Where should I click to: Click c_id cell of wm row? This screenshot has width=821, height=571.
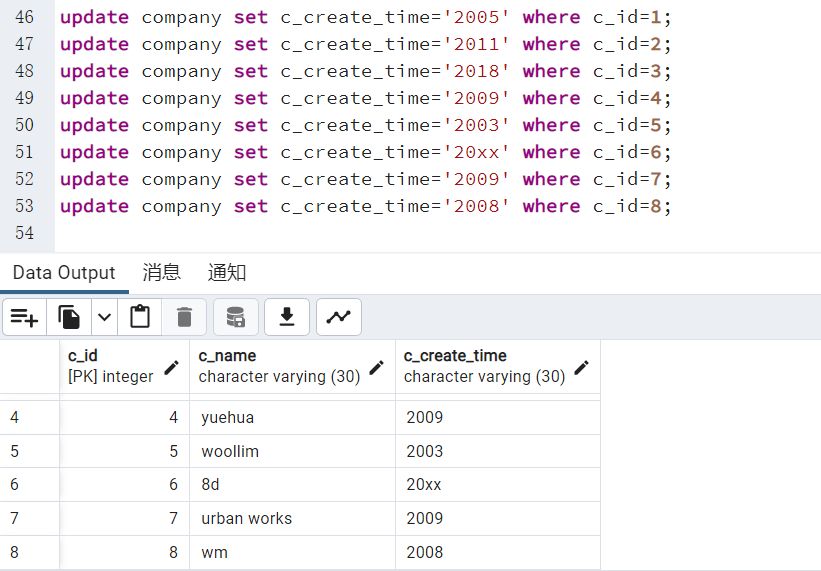(x=124, y=552)
